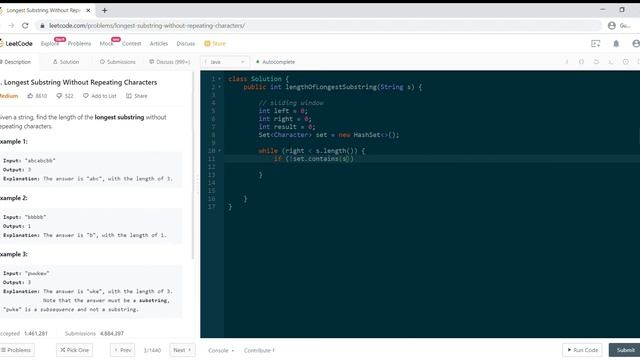The height and width of the screenshot is (360, 640).
Task: Open the Mock menu item
Action: [106, 44]
